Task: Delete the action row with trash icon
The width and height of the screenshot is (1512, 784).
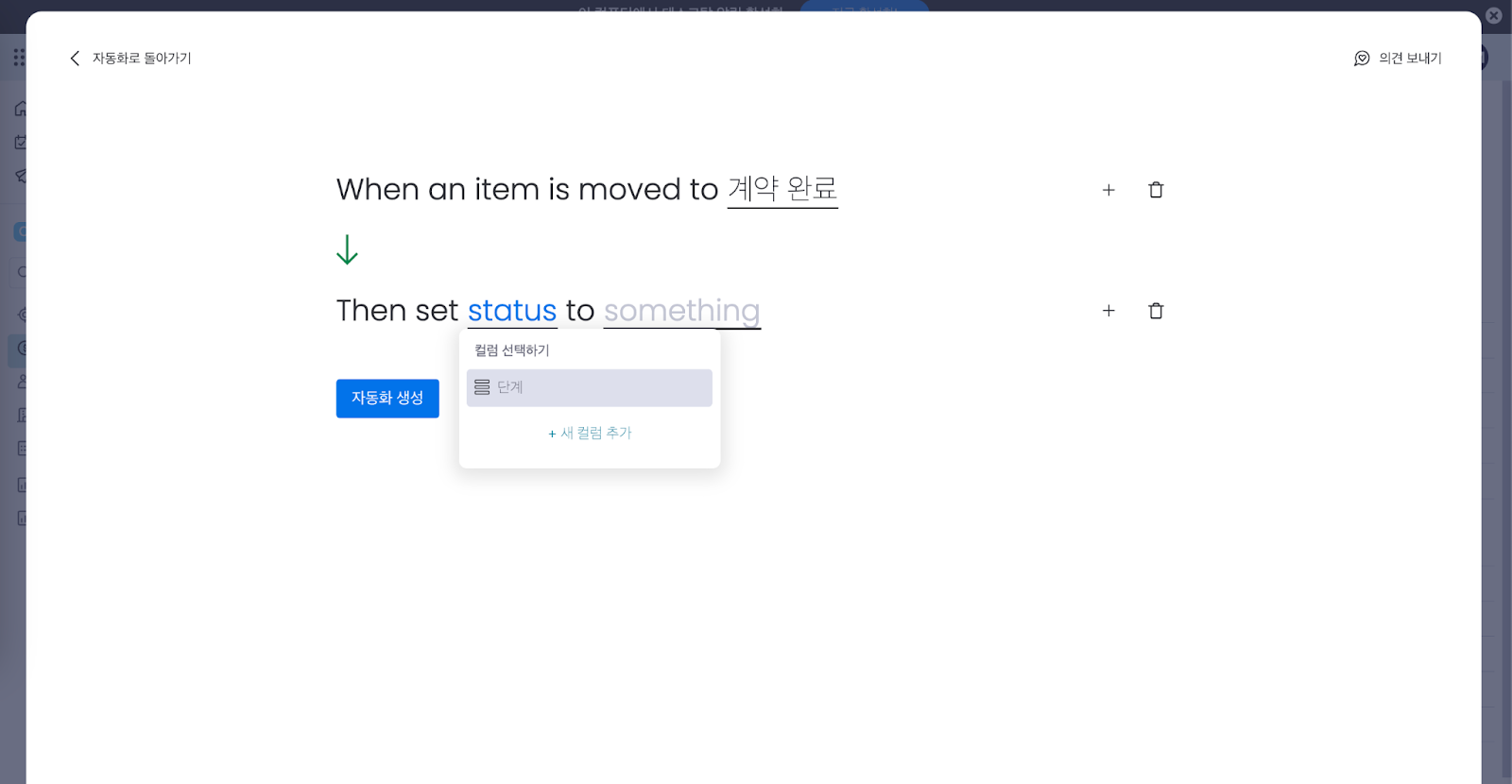Action: point(1156,311)
